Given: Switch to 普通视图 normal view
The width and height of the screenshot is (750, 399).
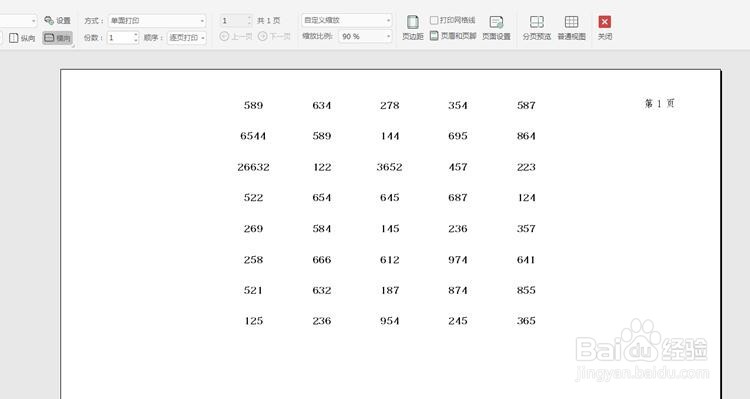Looking at the screenshot, I should pyautogui.click(x=572, y=28).
